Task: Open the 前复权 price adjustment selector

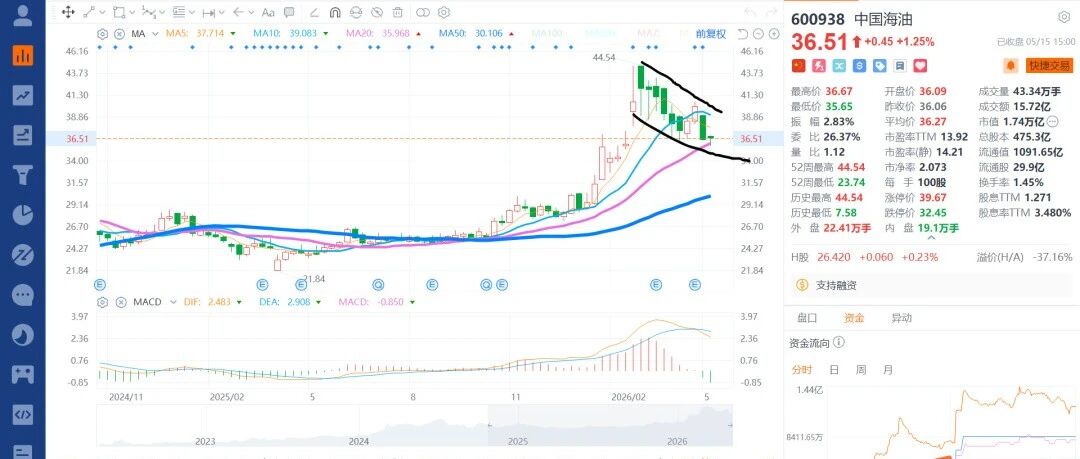Action: tap(711, 34)
